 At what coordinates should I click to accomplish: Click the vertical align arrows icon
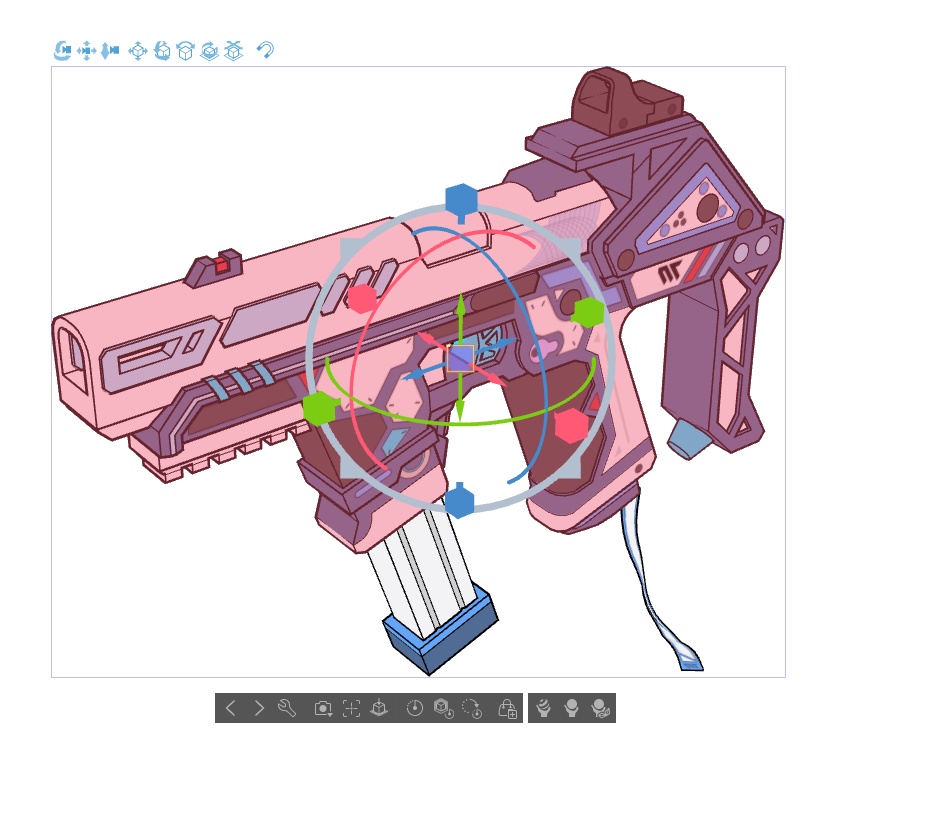click(112, 51)
